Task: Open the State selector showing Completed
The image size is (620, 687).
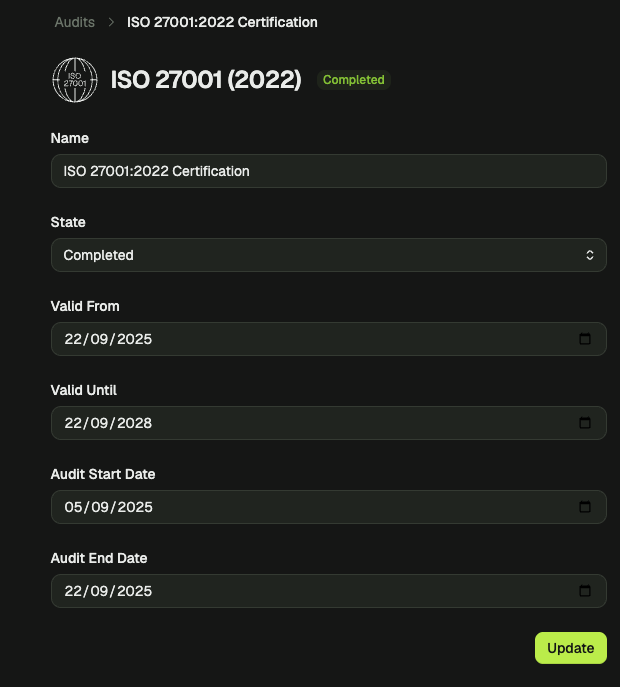Action: [x=329, y=255]
